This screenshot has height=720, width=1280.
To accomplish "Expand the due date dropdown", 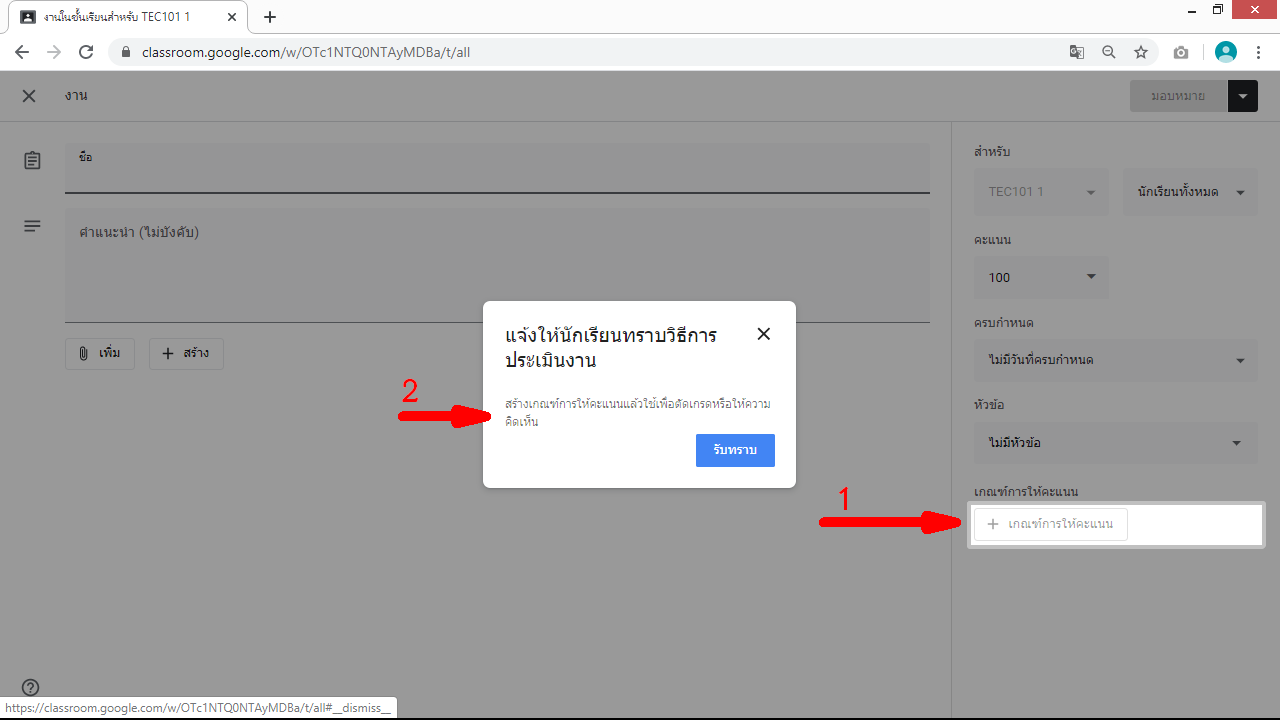I will point(1115,360).
